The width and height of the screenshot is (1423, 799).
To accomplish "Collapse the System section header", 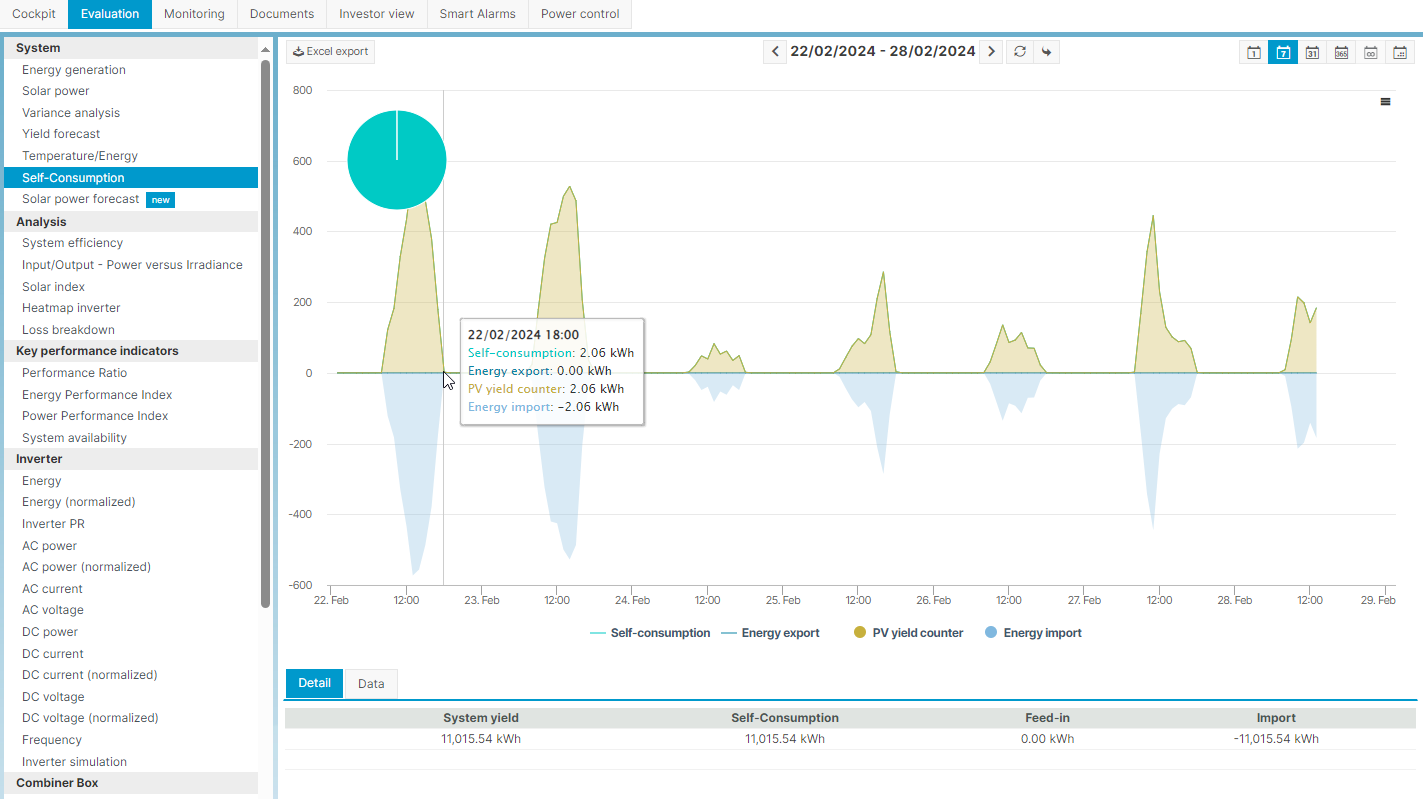I will (x=129, y=48).
